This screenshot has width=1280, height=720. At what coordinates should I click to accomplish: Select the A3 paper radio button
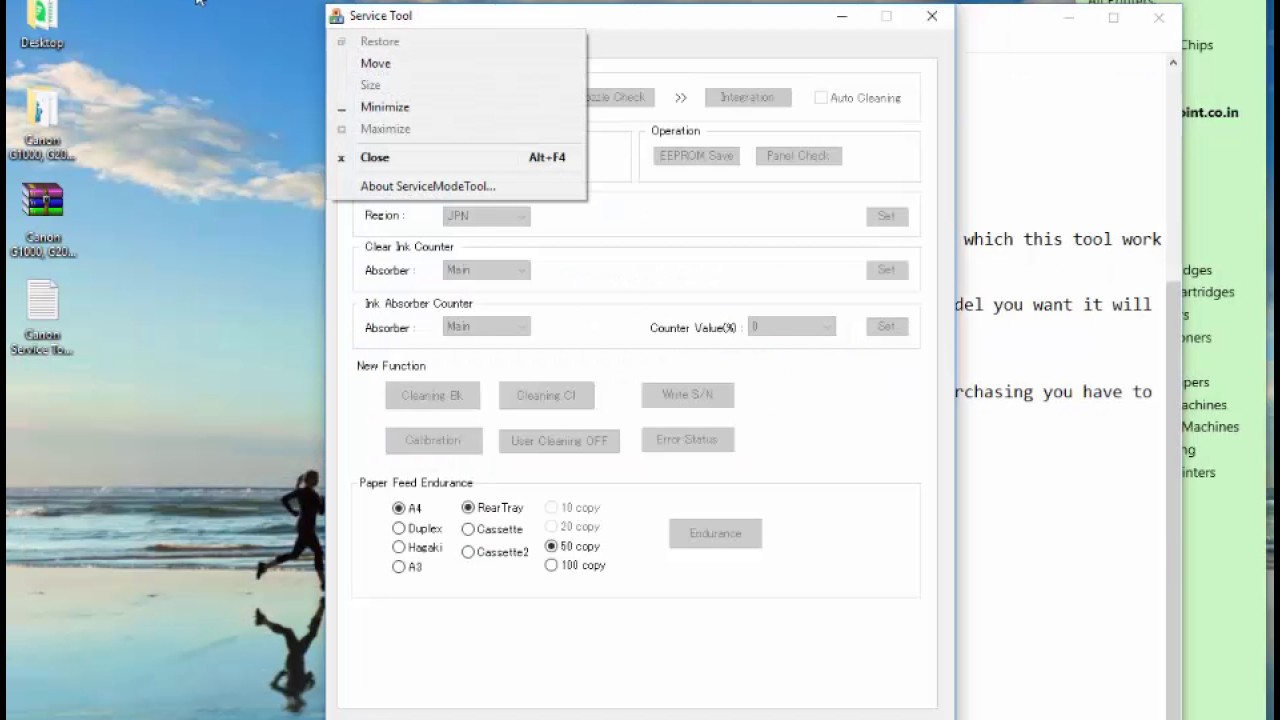coord(399,567)
